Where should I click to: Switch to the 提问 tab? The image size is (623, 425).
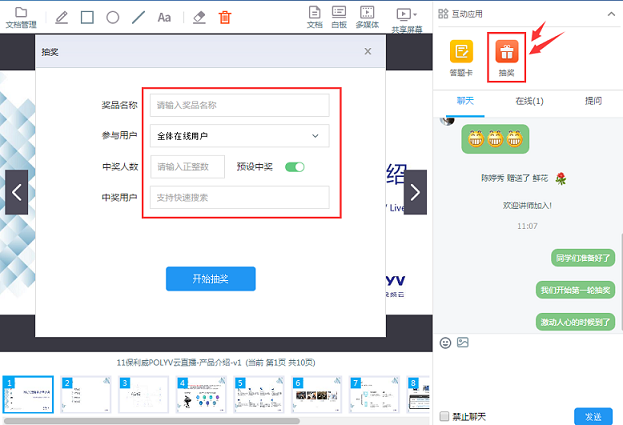tap(593, 100)
